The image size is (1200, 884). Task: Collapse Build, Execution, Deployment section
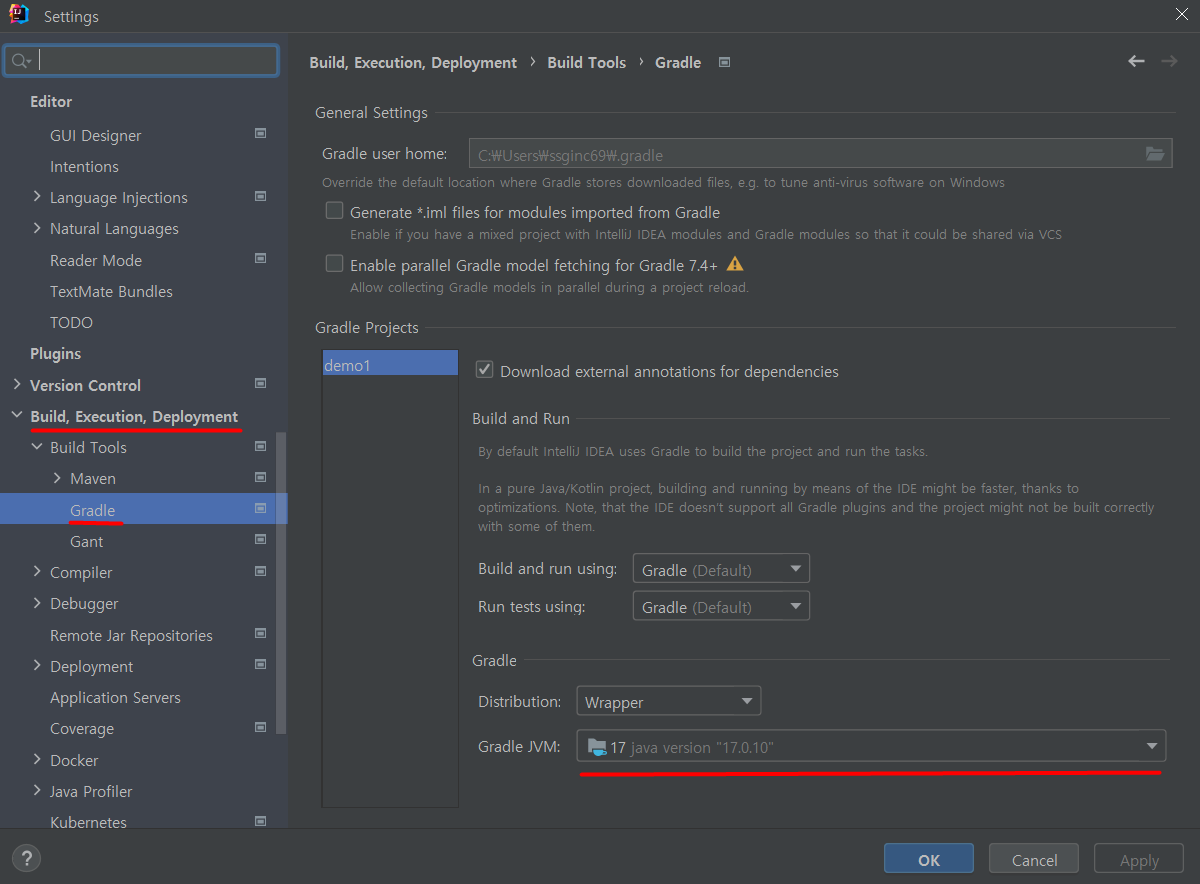tap(16, 416)
